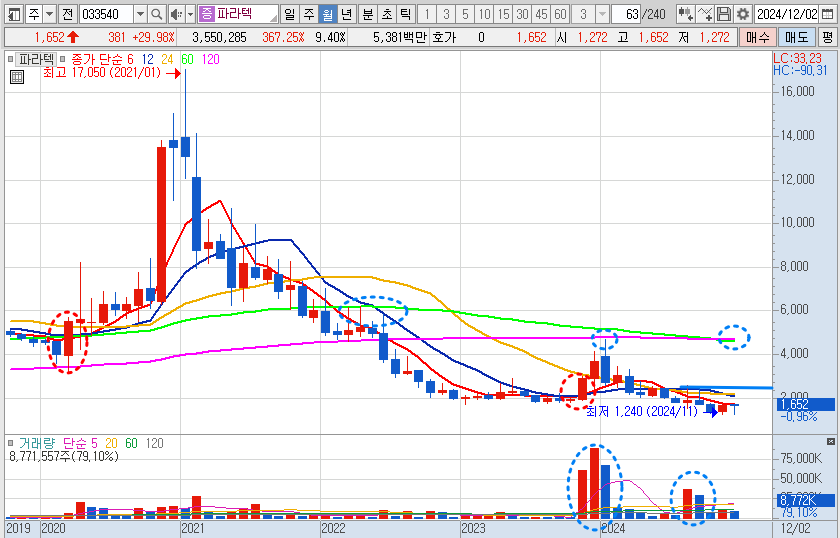Click the blue 매도 sell button

tap(796, 38)
